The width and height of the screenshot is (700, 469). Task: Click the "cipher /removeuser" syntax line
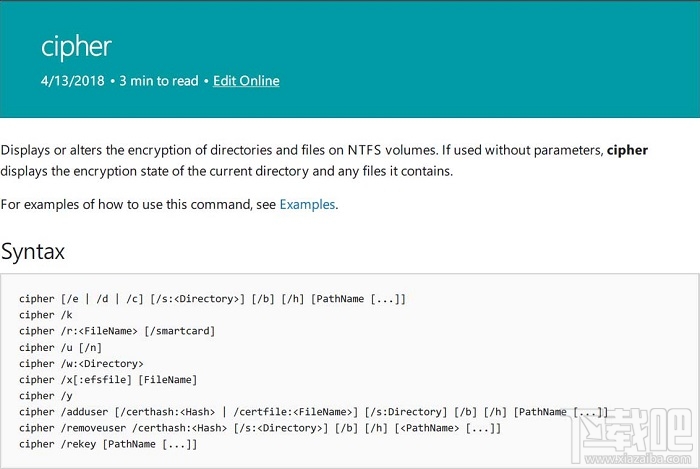click(260, 427)
